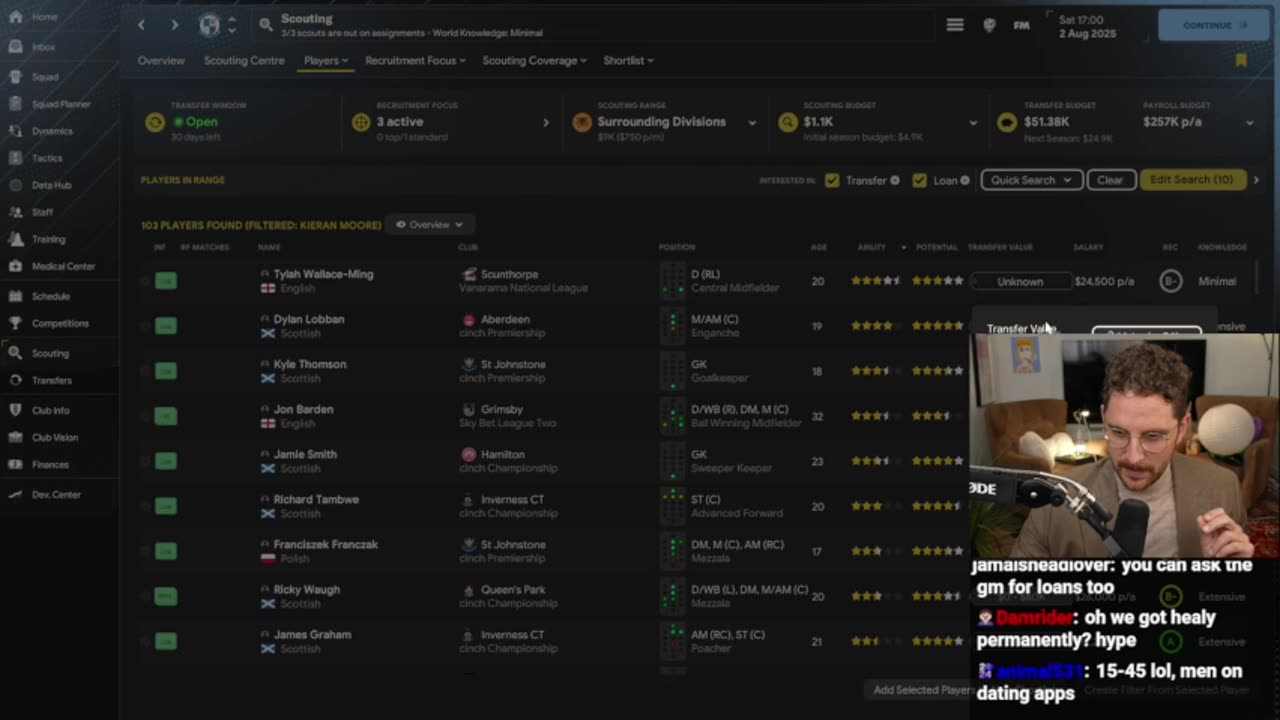Open the Surrounding Divisions scouting range dropdown
1280x720 pixels.
tap(752, 122)
